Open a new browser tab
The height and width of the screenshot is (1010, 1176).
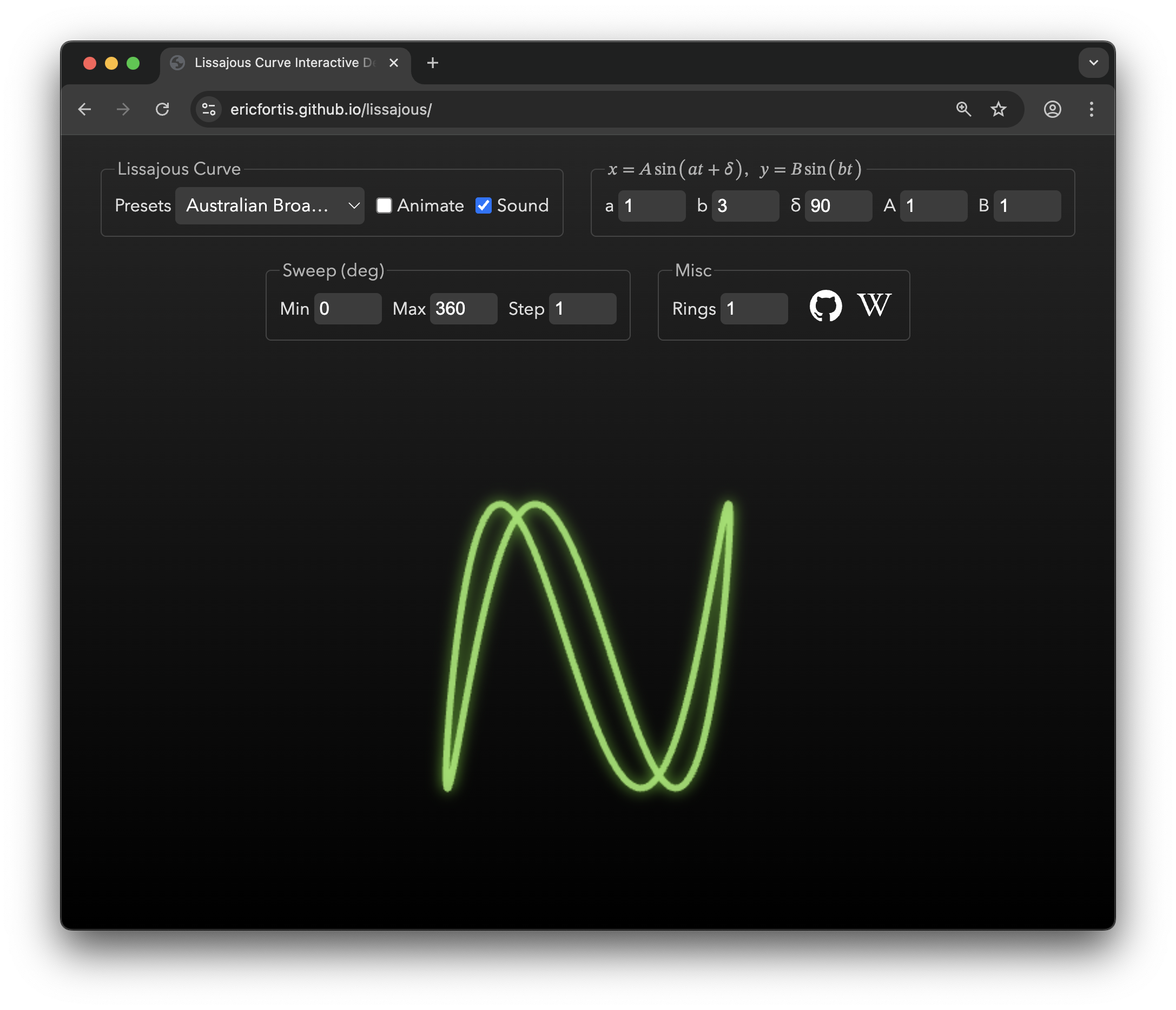(x=433, y=62)
